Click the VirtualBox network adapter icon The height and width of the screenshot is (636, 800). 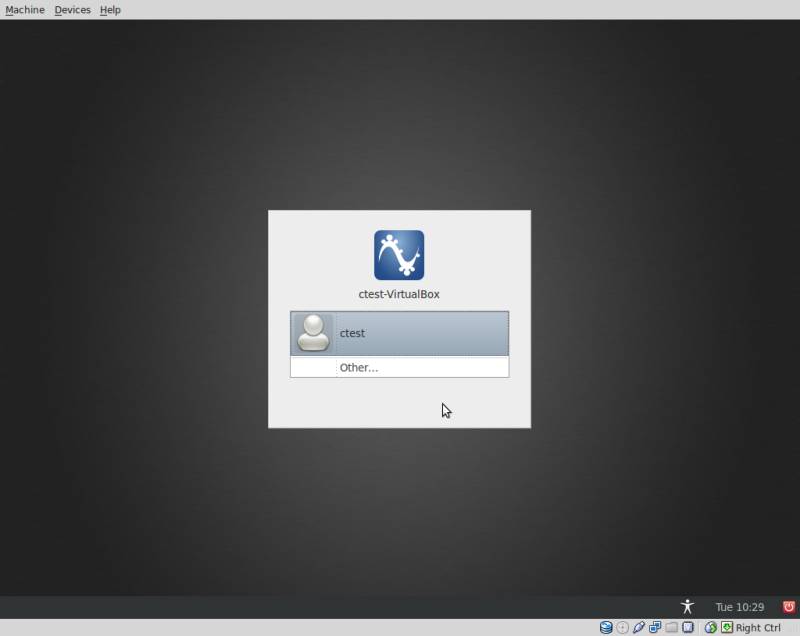(655, 627)
